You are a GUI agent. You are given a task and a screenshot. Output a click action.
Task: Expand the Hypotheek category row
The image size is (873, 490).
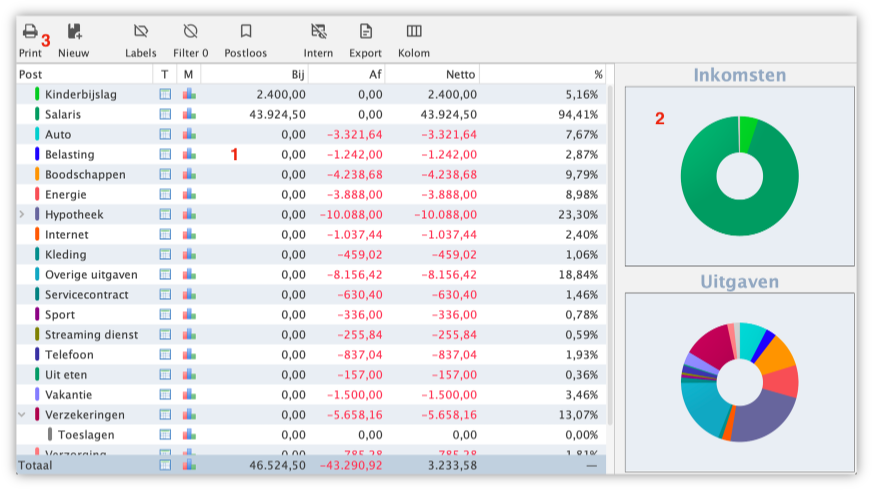(22, 215)
